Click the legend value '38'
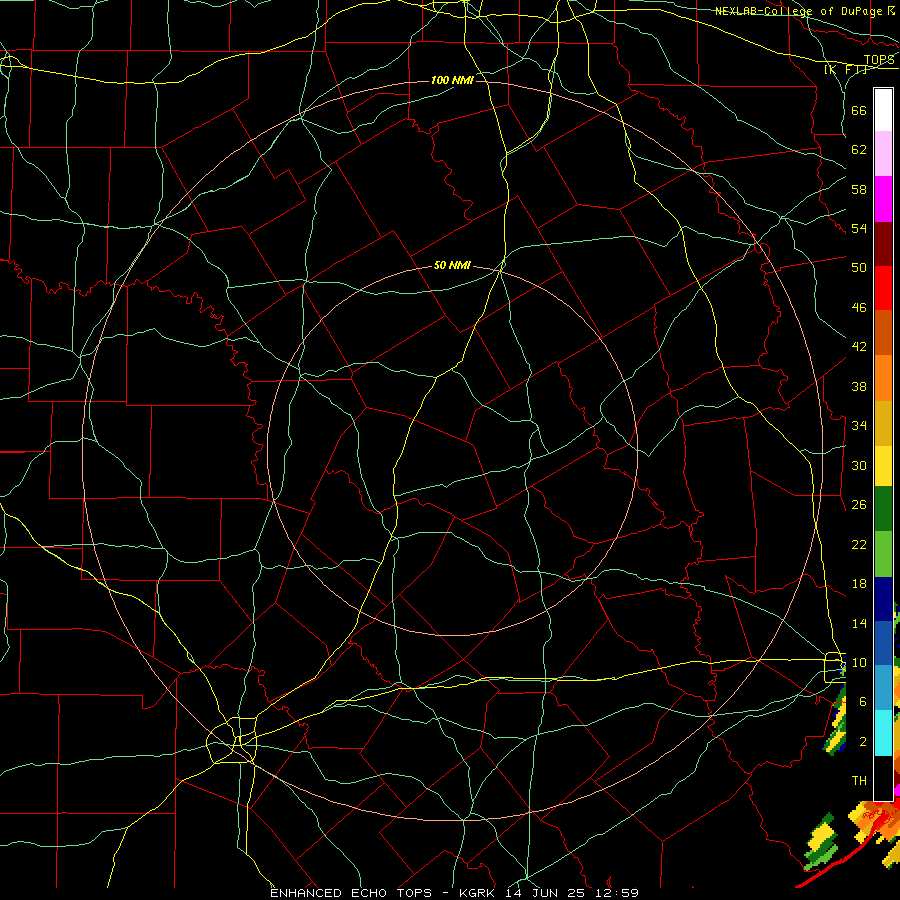 click(859, 386)
